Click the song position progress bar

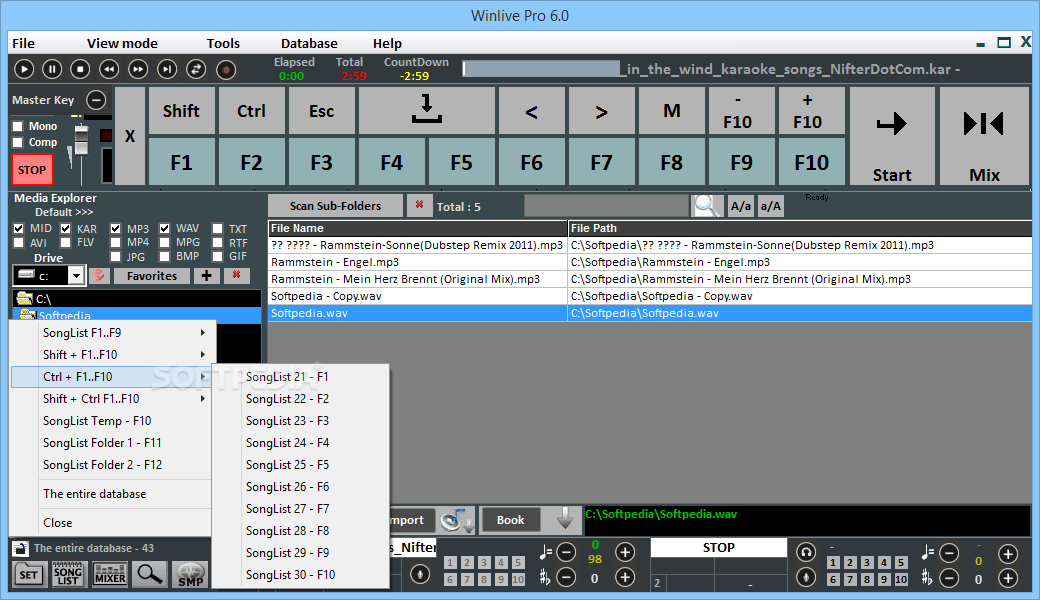click(x=542, y=69)
